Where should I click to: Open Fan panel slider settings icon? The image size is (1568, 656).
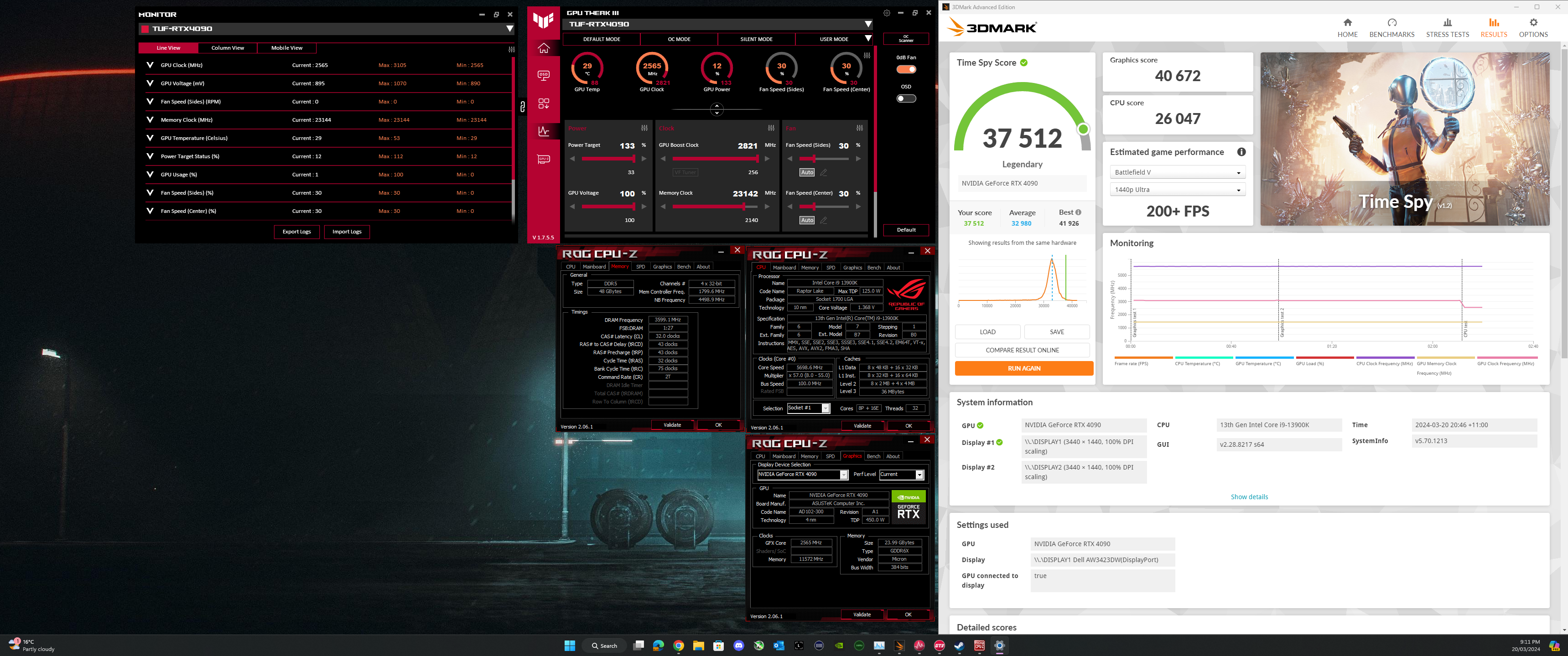(x=859, y=129)
